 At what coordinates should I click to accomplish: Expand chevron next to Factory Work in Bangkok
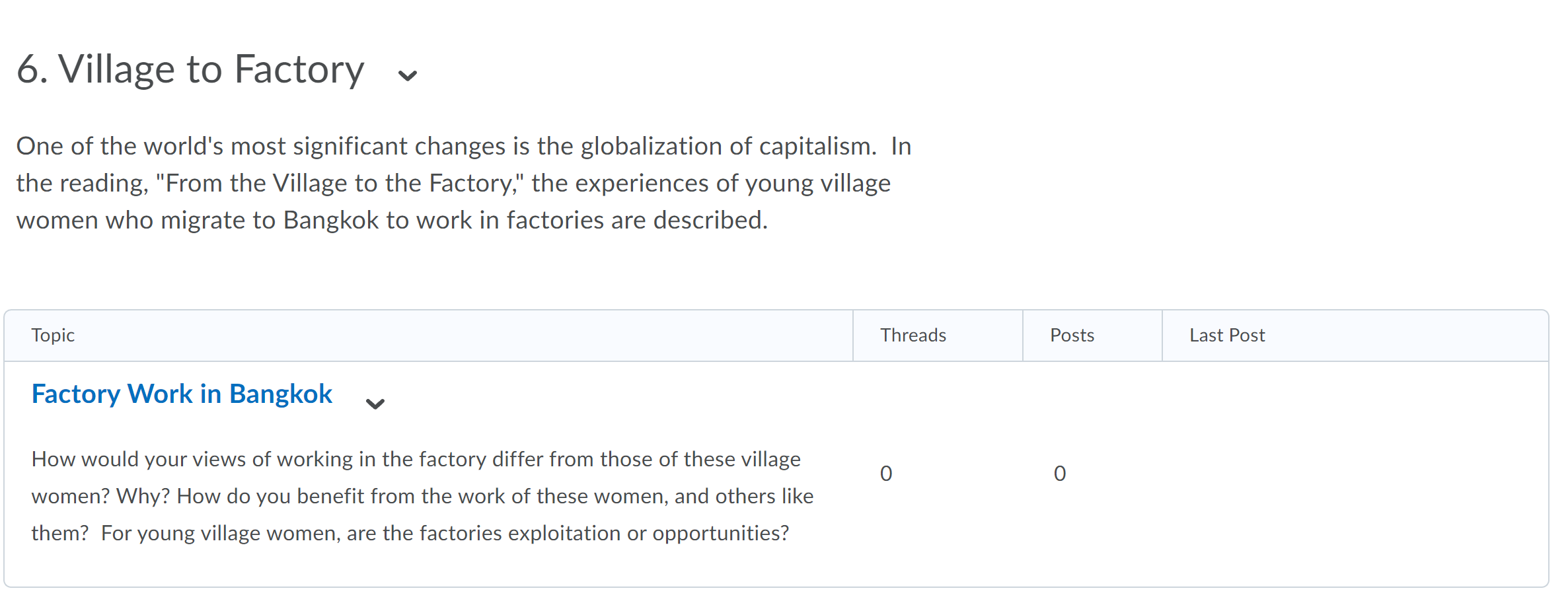tap(375, 404)
